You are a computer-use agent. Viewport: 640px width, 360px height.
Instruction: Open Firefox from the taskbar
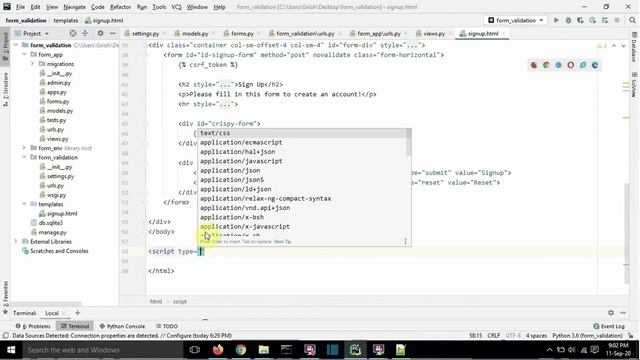coord(218,350)
